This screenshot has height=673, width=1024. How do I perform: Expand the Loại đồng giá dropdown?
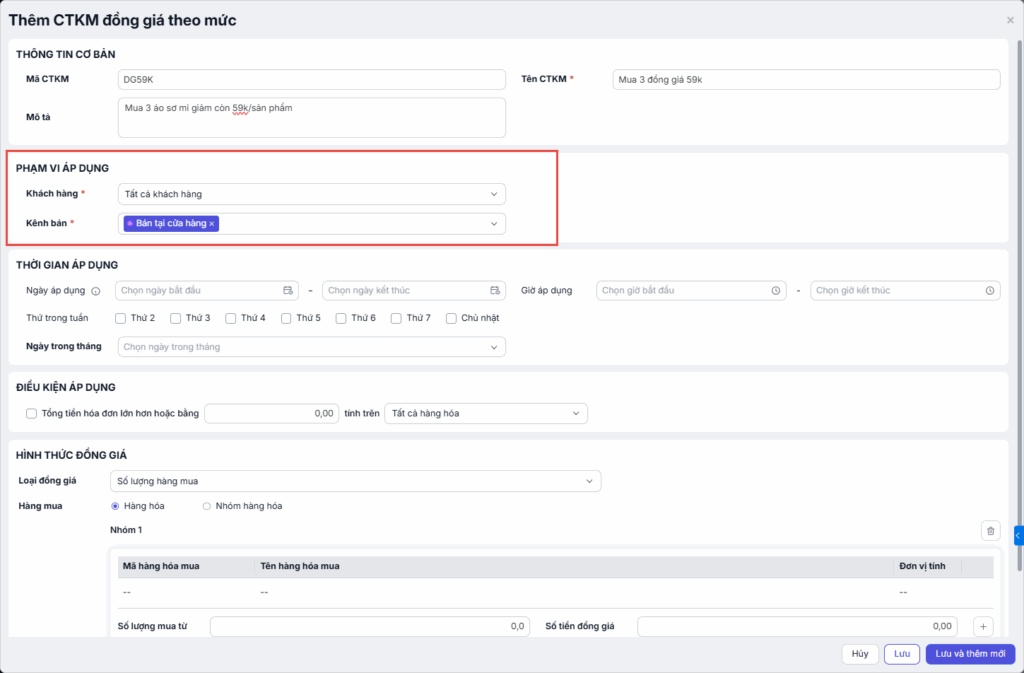coord(355,481)
